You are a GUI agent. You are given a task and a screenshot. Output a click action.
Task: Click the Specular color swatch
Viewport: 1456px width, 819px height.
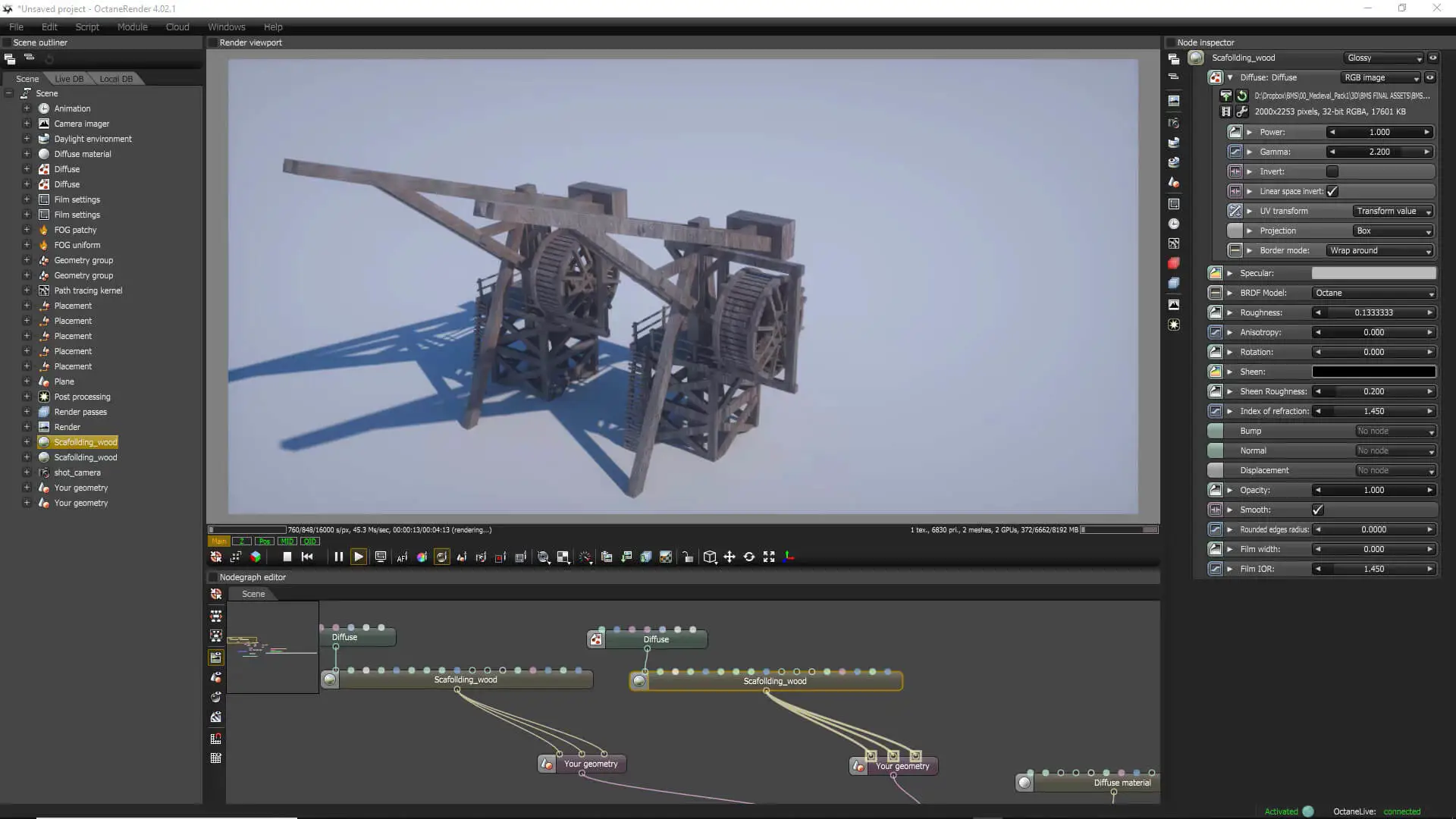click(1374, 273)
